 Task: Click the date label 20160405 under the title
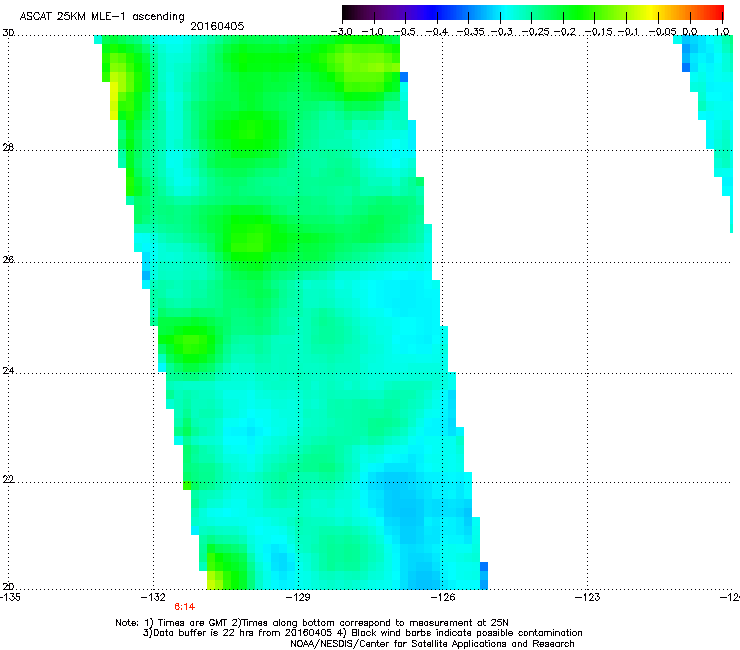(x=217, y=26)
